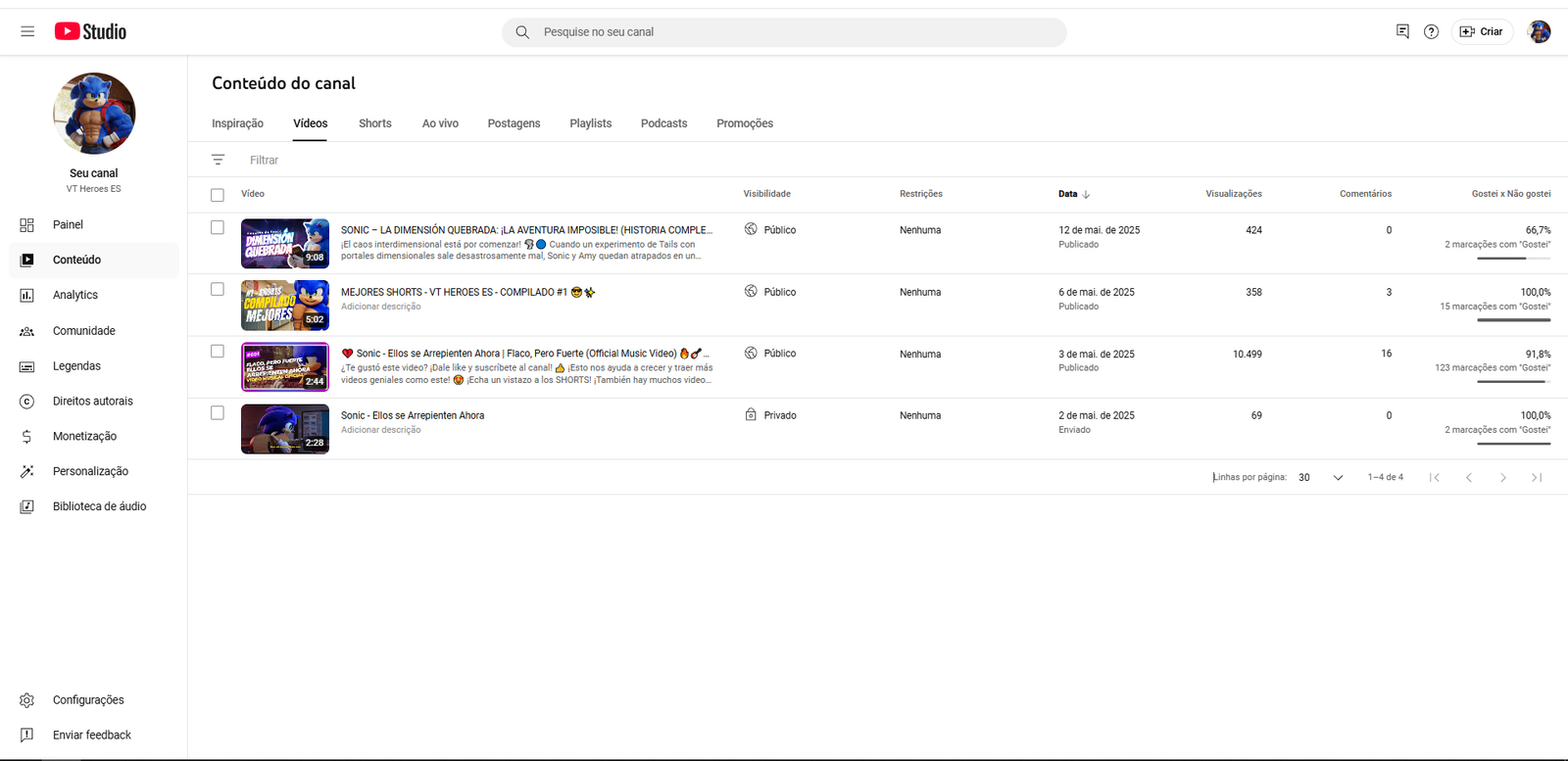Go to the previous page arrow
1568x761 pixels.
[1469, 477]
